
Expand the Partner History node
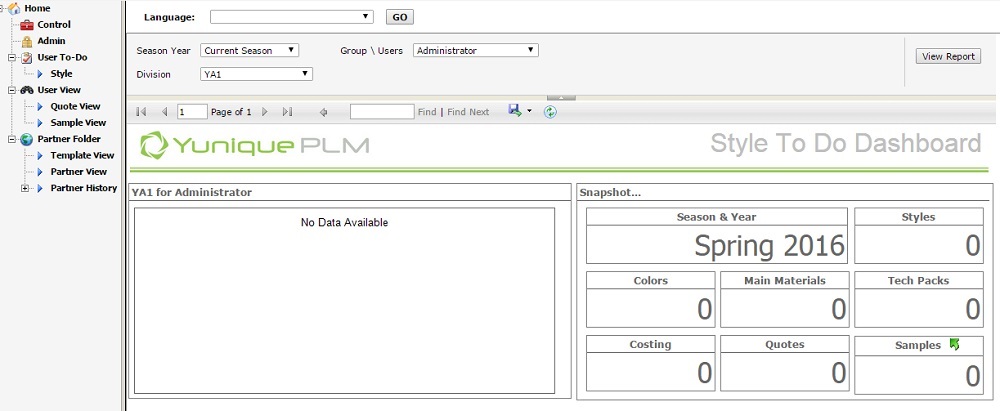click(25, 188)
